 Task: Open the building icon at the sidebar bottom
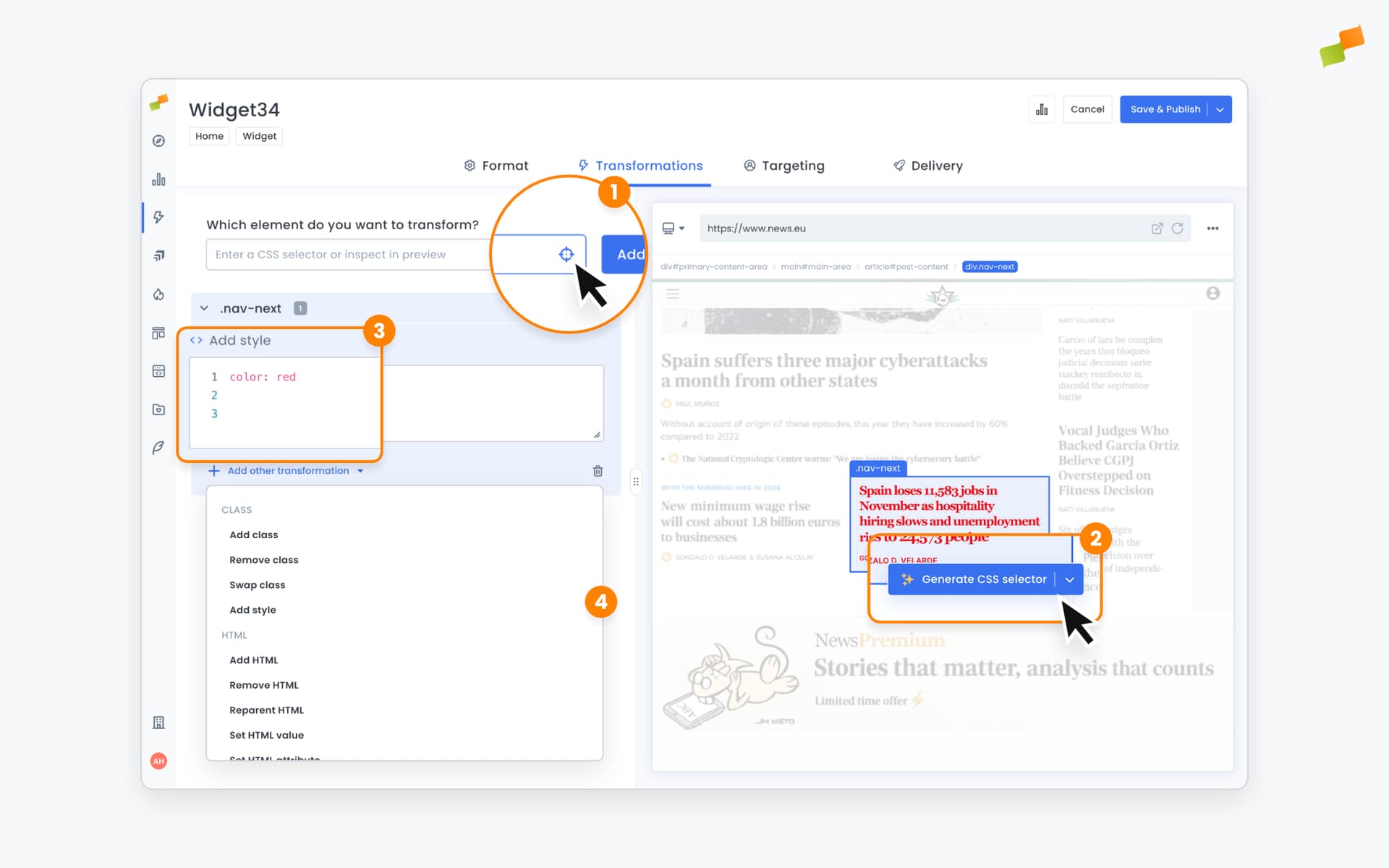point(158,722)
